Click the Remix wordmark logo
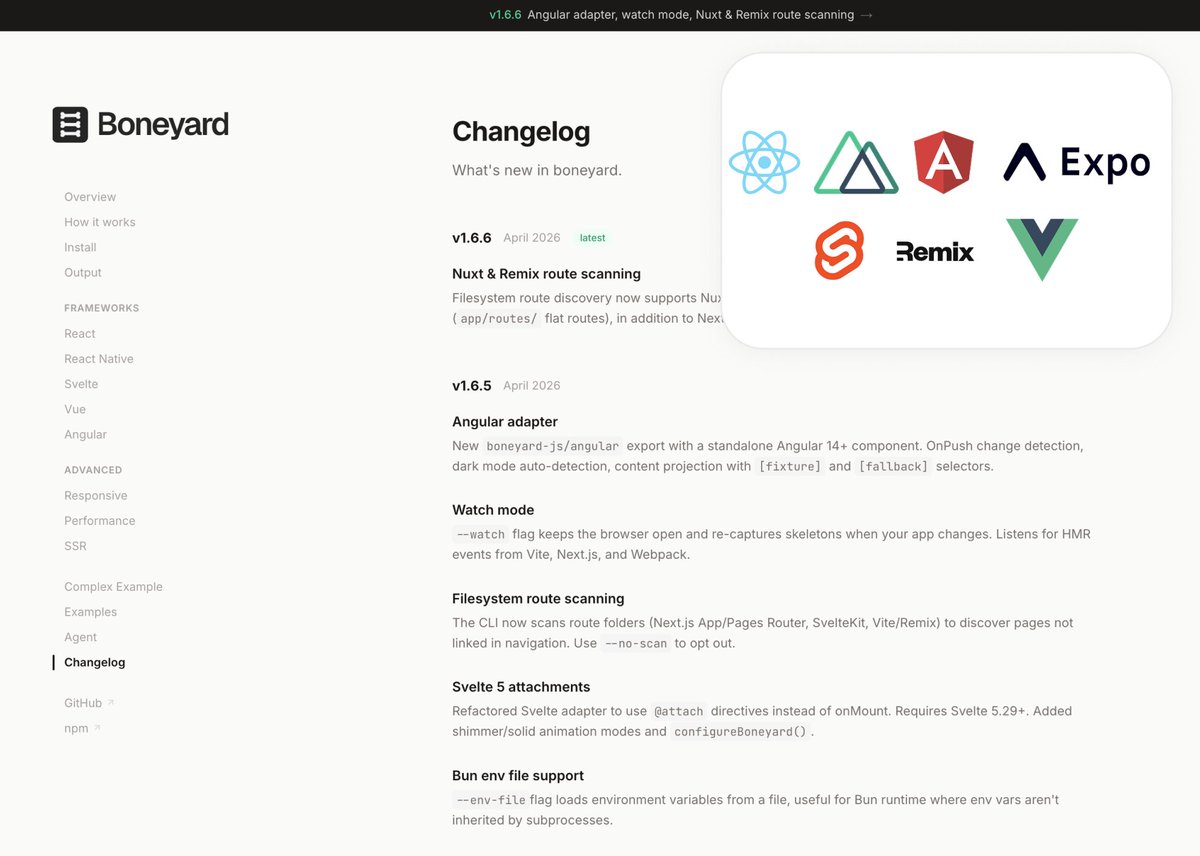The width and height of the screenshot is (1200, 856). click(935, 251)
